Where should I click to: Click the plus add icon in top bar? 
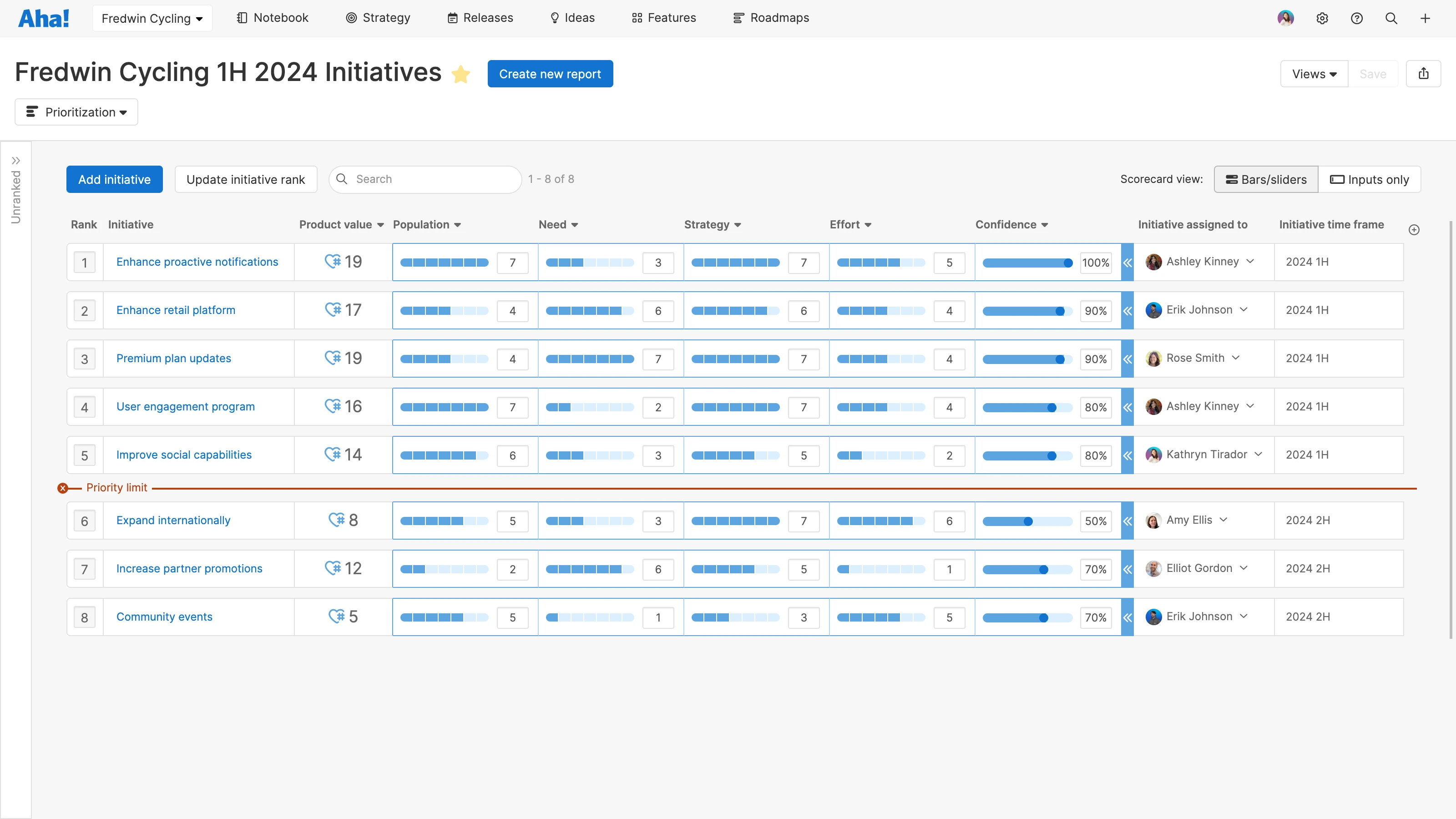tap(1426, 18)
